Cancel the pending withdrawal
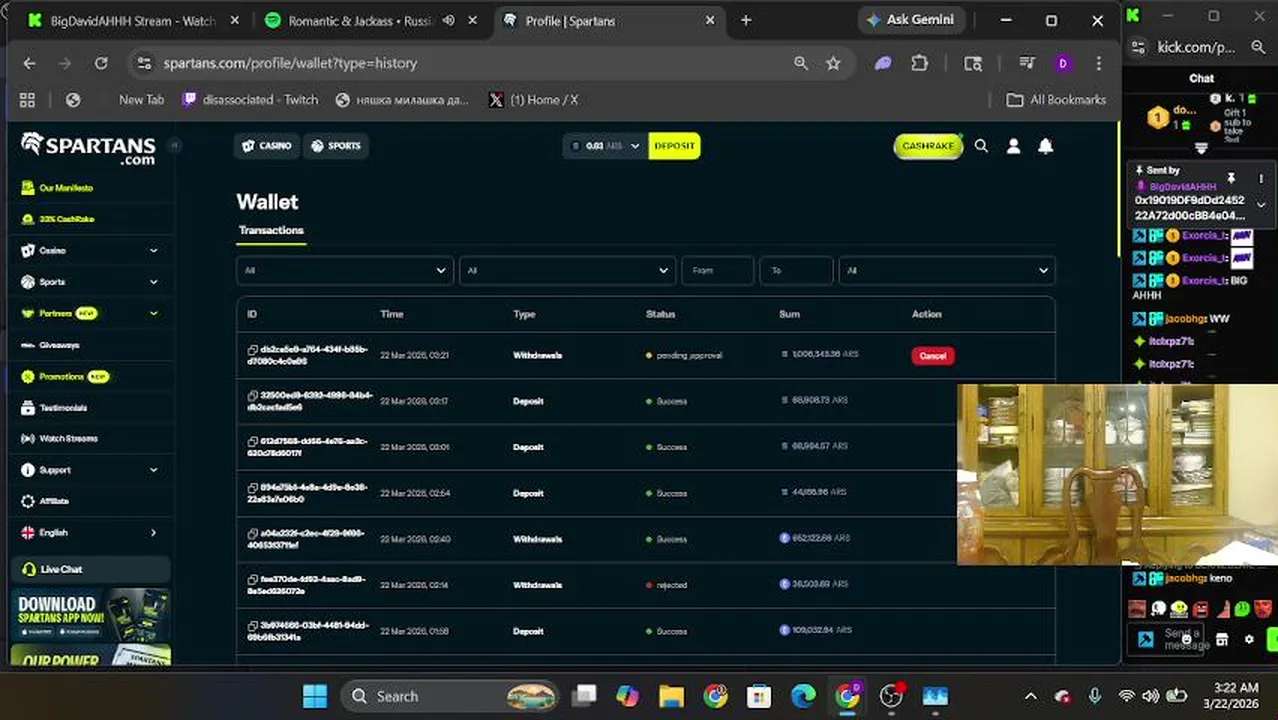 tap(932, 356)
